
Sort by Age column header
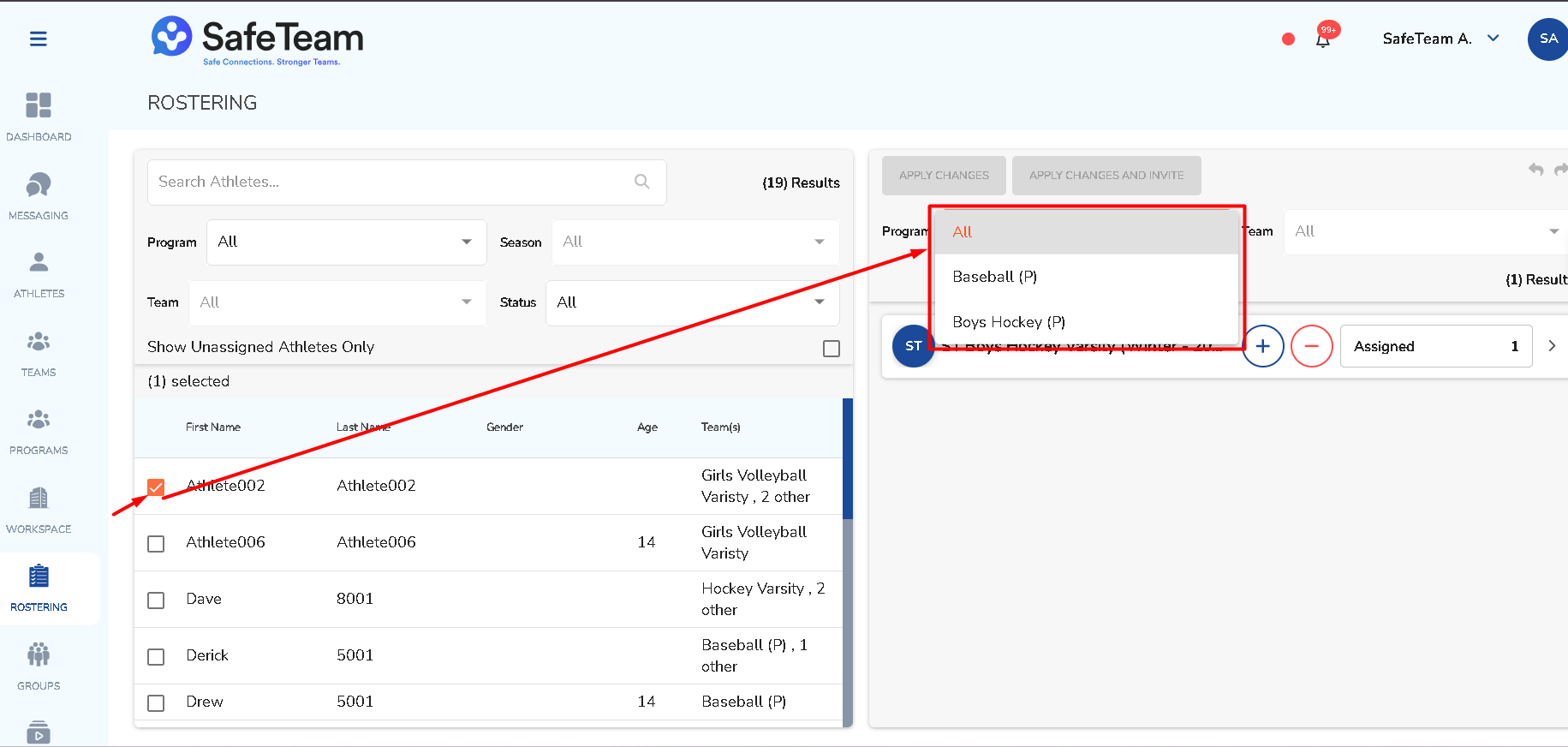[647, 427]
